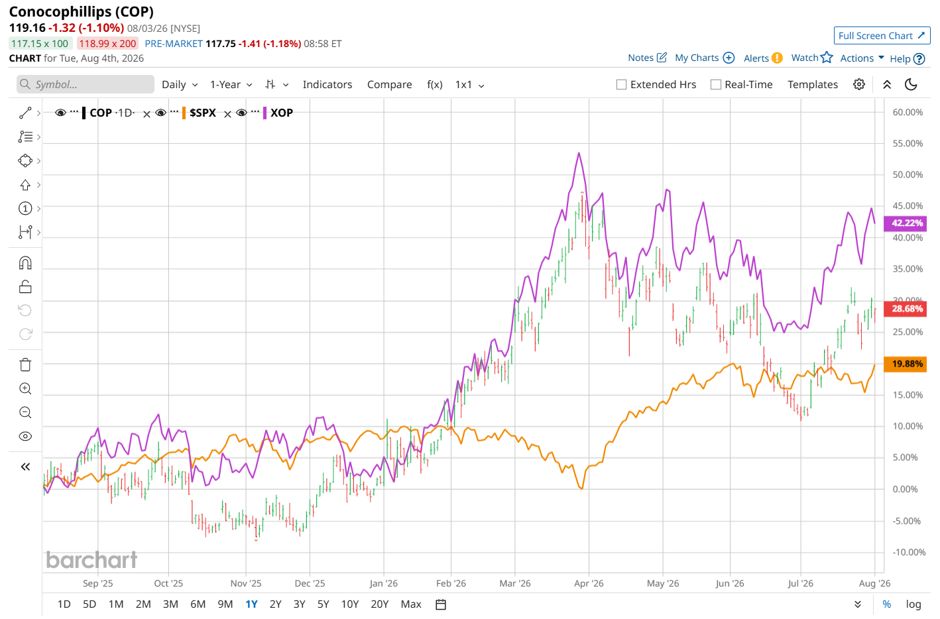Screen dimensions: 940x619
Task: Select the 5Y time range
Action: coord(323,605)
